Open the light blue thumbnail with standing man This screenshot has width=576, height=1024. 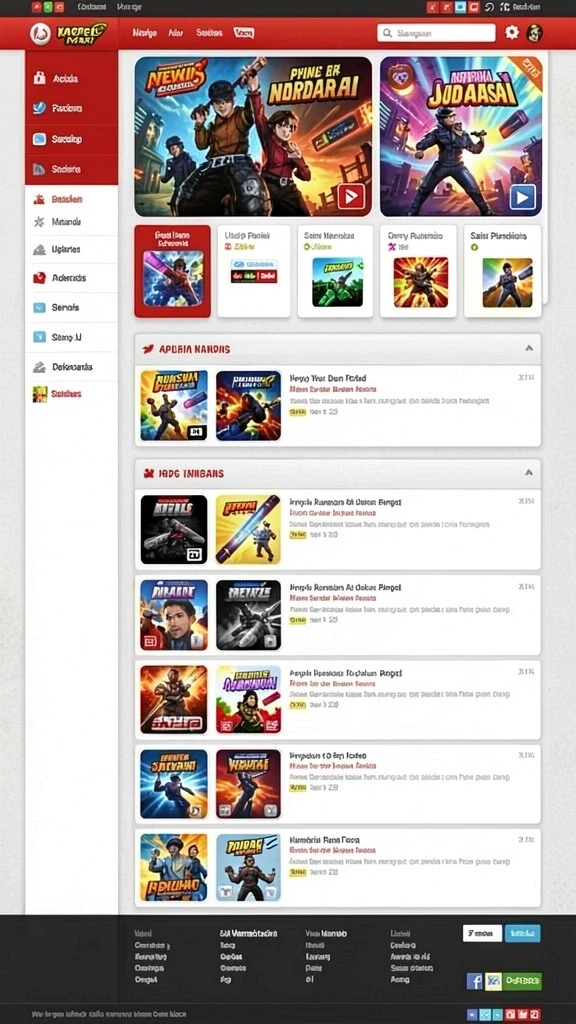click(248, 868)
